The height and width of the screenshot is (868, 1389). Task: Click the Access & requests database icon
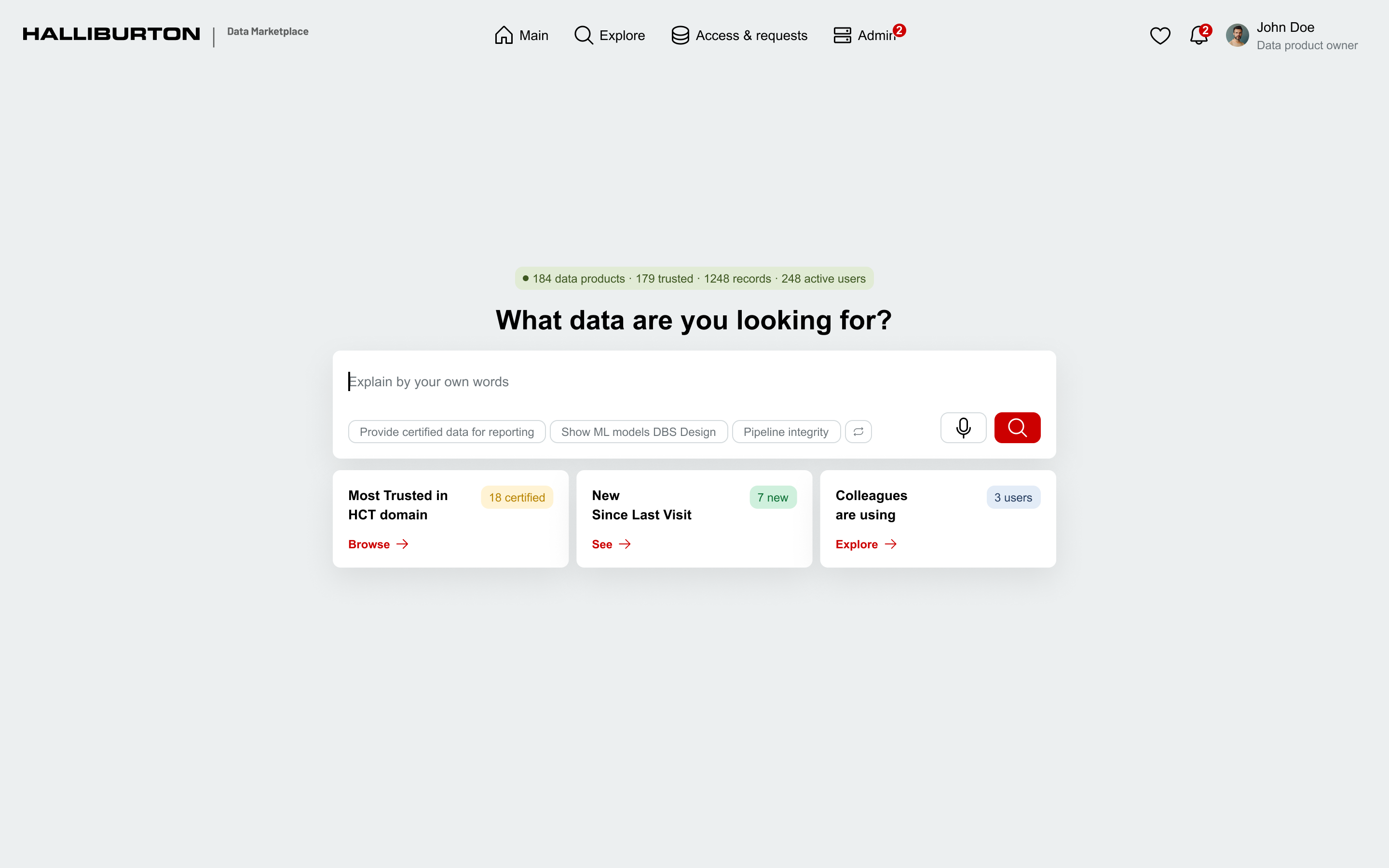coord(679,35)
